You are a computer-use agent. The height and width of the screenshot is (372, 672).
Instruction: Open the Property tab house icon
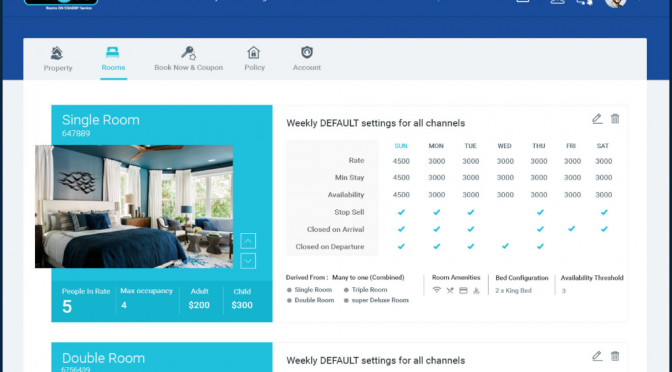pos(57,53)
